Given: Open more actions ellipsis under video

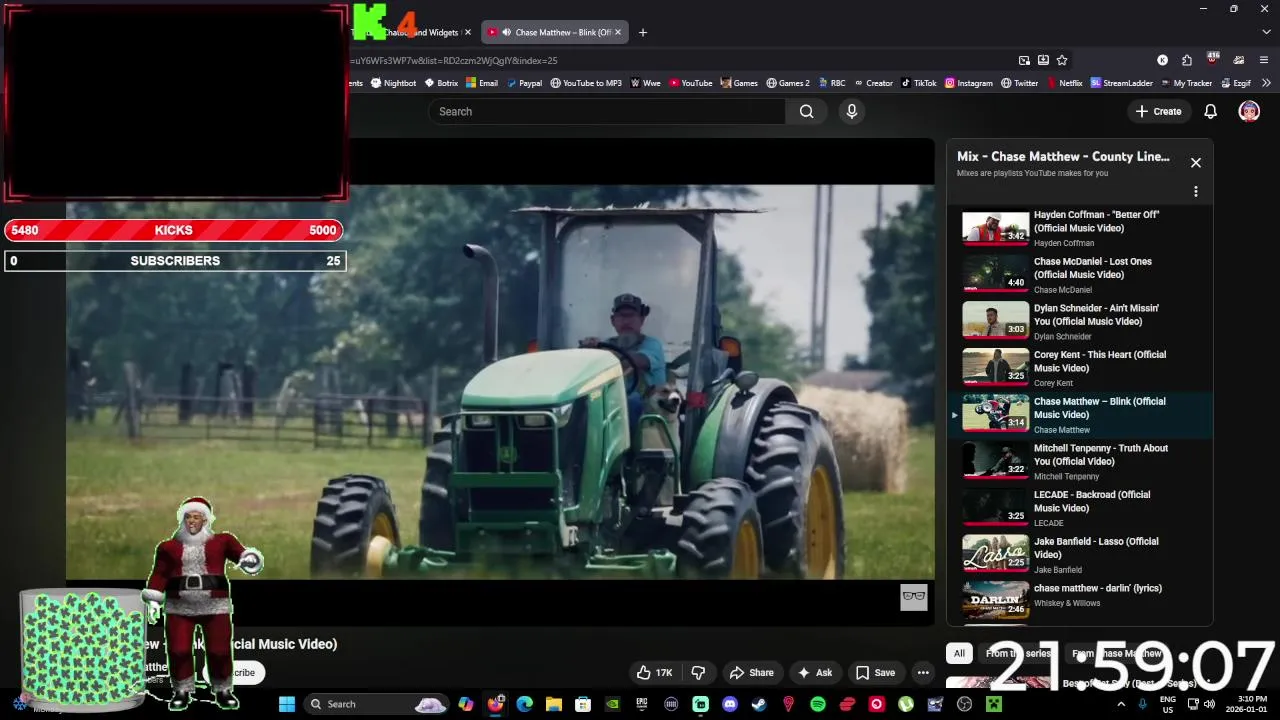Looking at the screenshot, I should [x=923, y=673].
